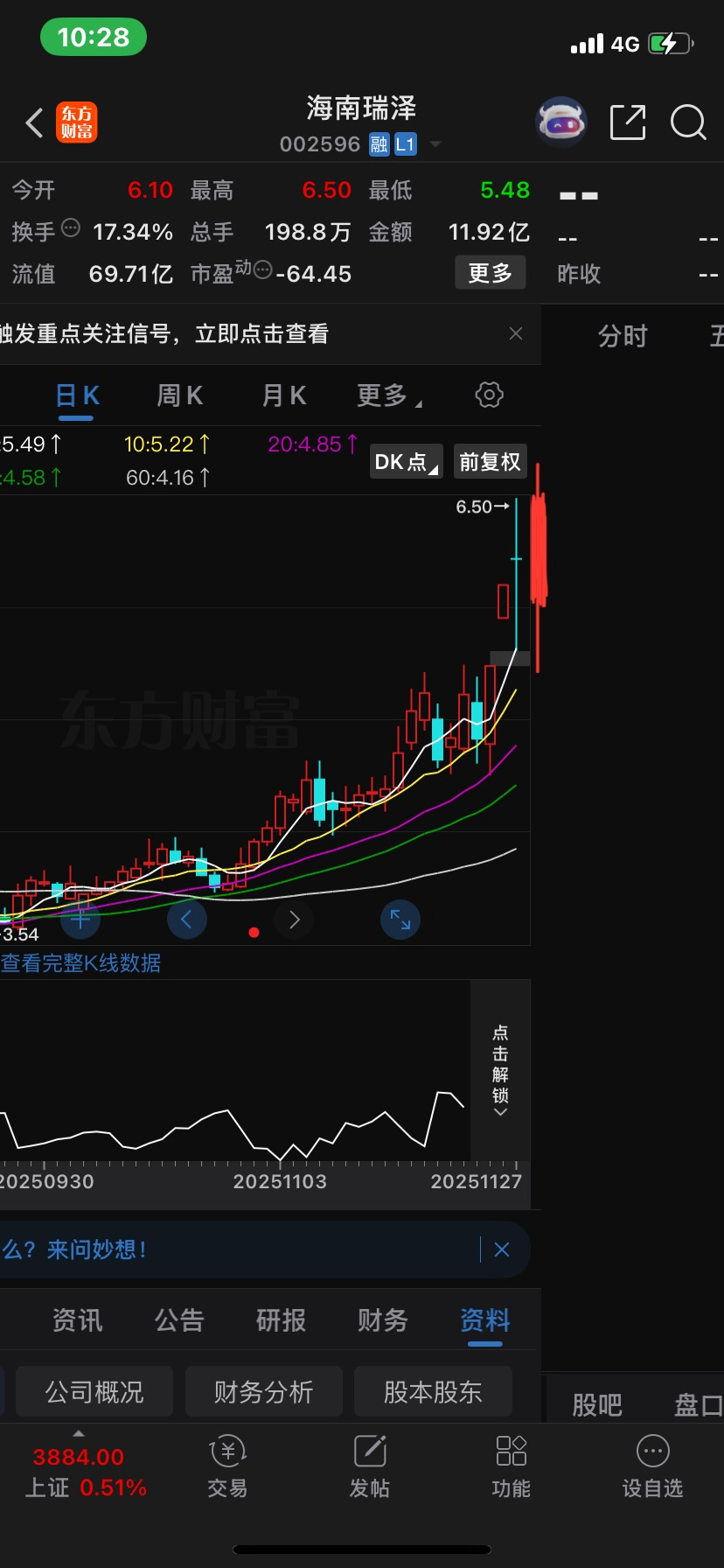The width and height of the screenshot is (724, 1568).
Task: Tap the share export icon
Action: [x=628, y=122]
